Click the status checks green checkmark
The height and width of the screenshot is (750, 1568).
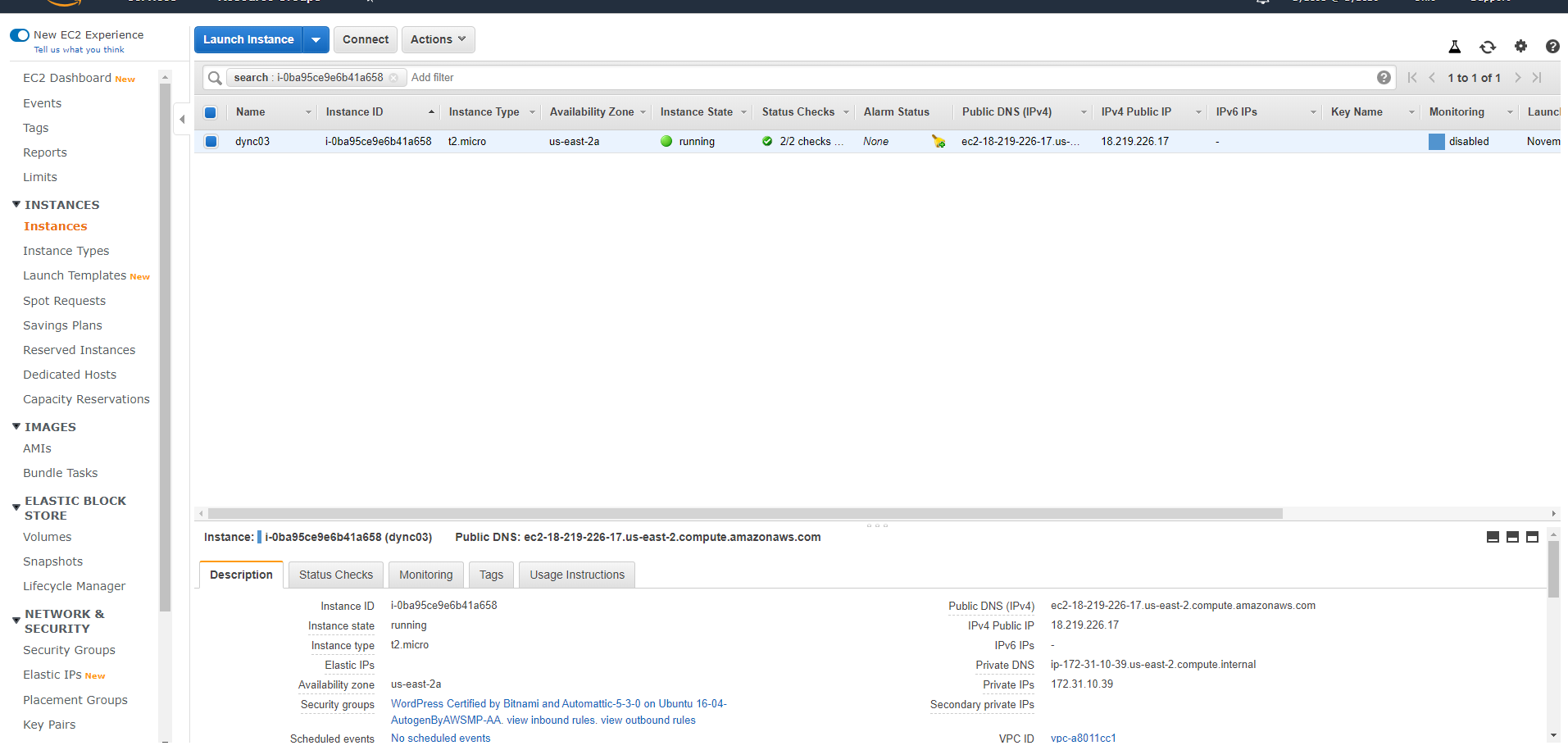pyautogui.click(x=767, y=142)
